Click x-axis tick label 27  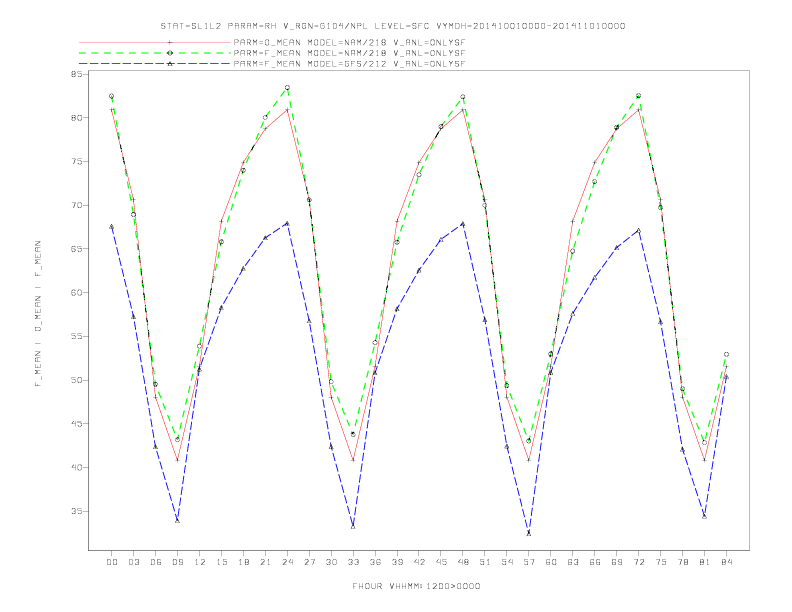pos(310,562)
